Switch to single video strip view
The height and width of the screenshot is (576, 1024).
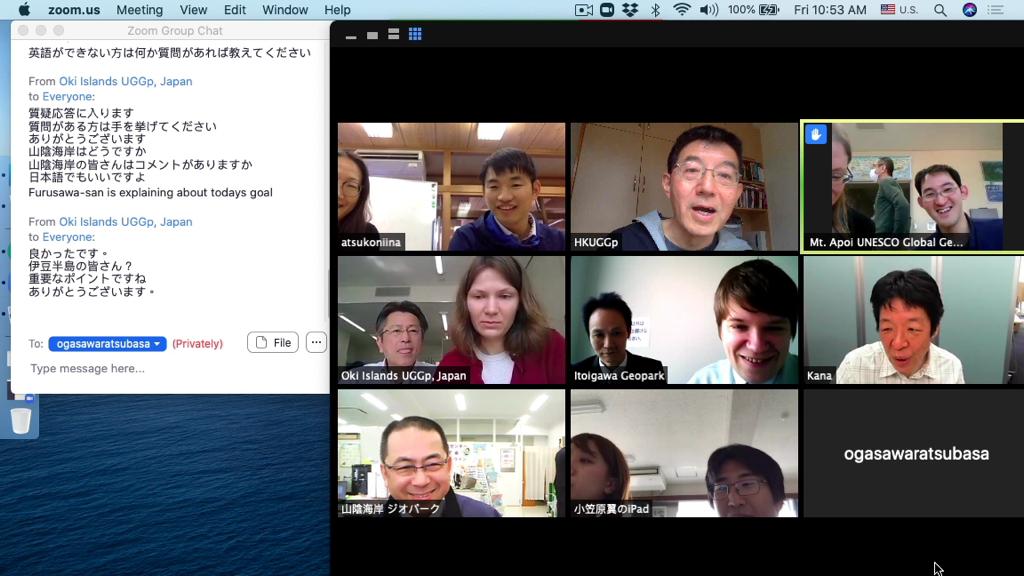372,35
